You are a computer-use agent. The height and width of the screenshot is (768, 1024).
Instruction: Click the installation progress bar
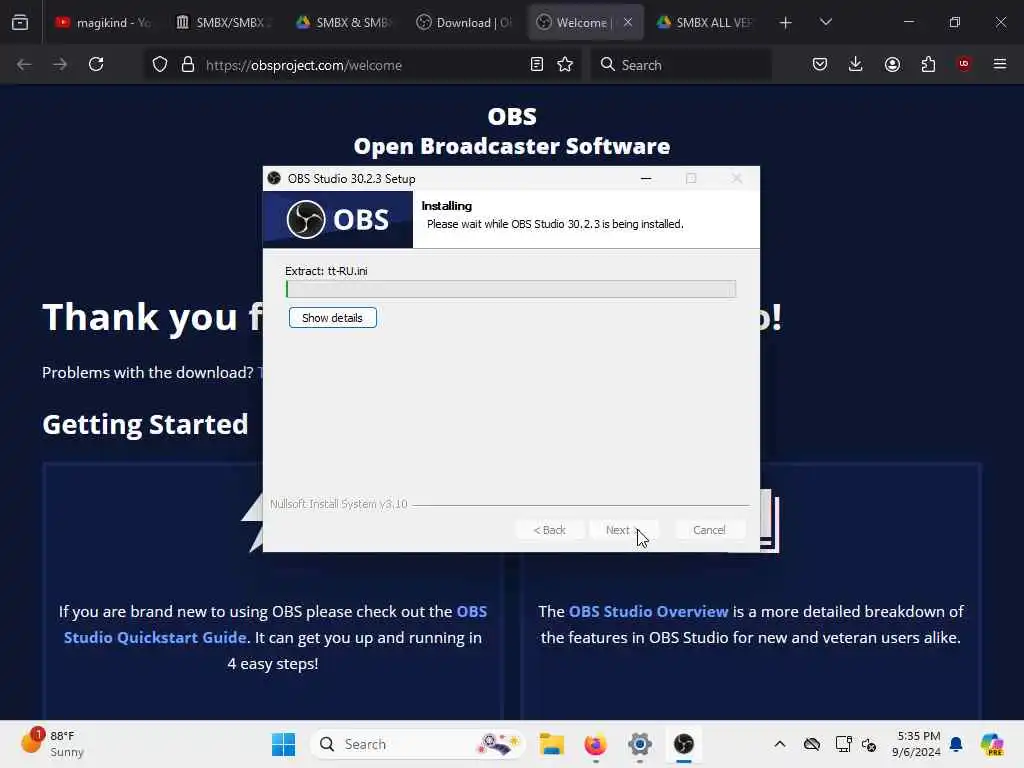coord(511,289)
